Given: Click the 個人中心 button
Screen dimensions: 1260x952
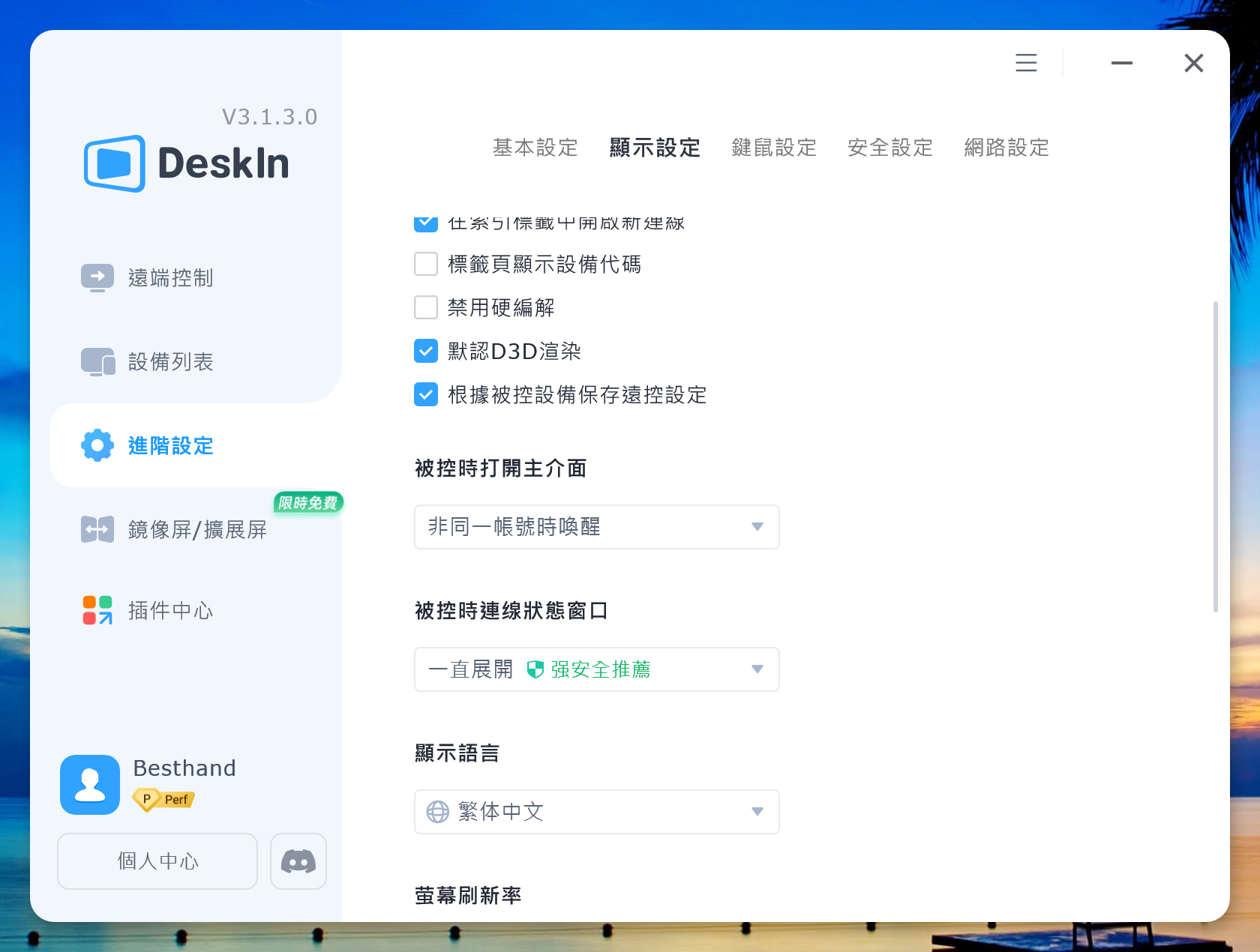Looking at the screenshot, I should (157, 861).
